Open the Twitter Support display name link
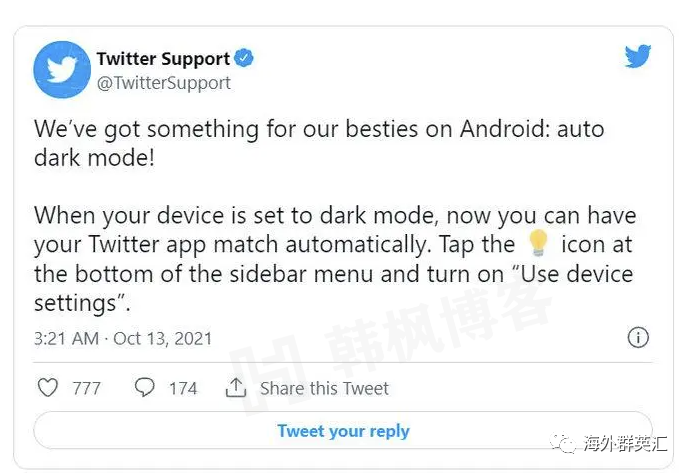 [163, 58]
